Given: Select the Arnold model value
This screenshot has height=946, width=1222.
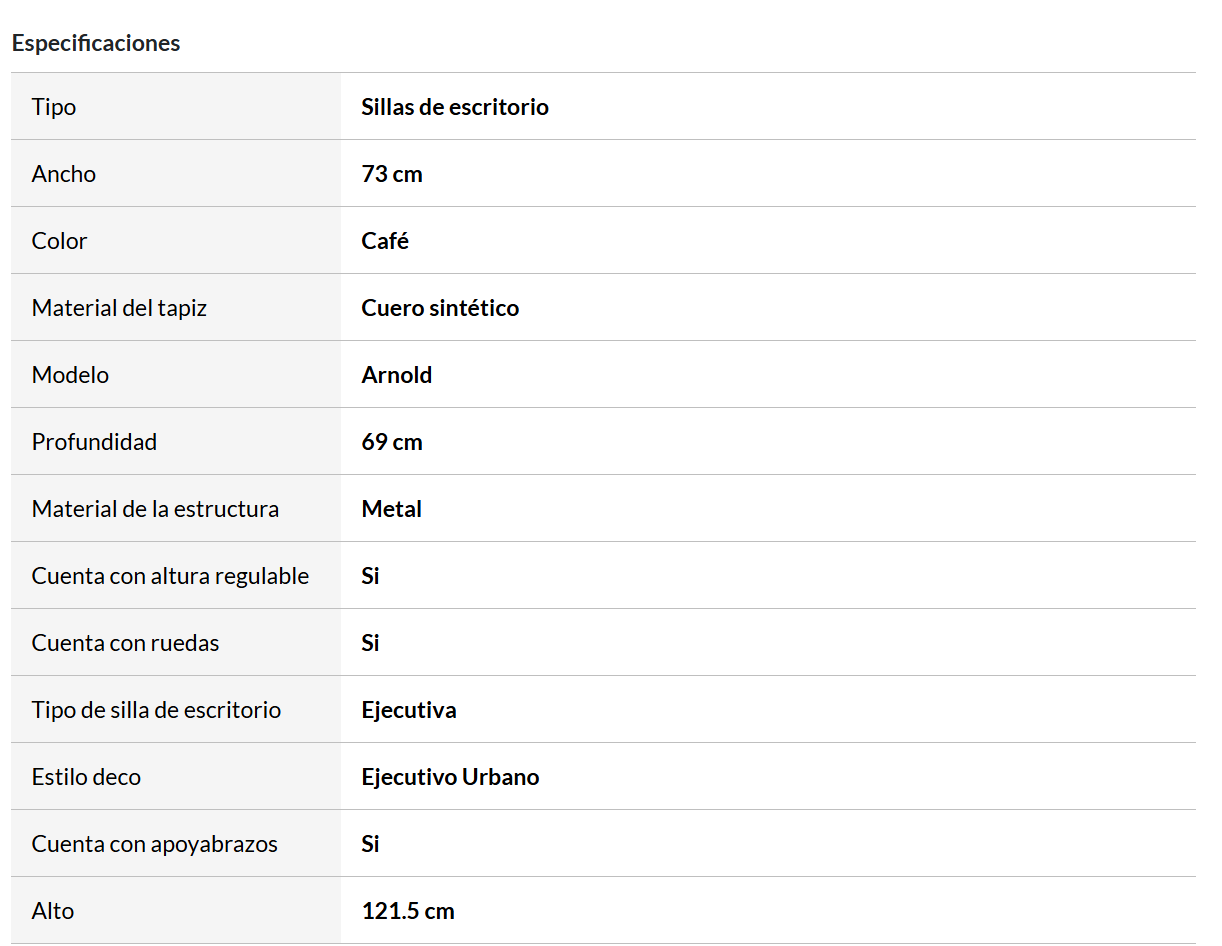Looking at the screenshot, I should tap(397, 375).
